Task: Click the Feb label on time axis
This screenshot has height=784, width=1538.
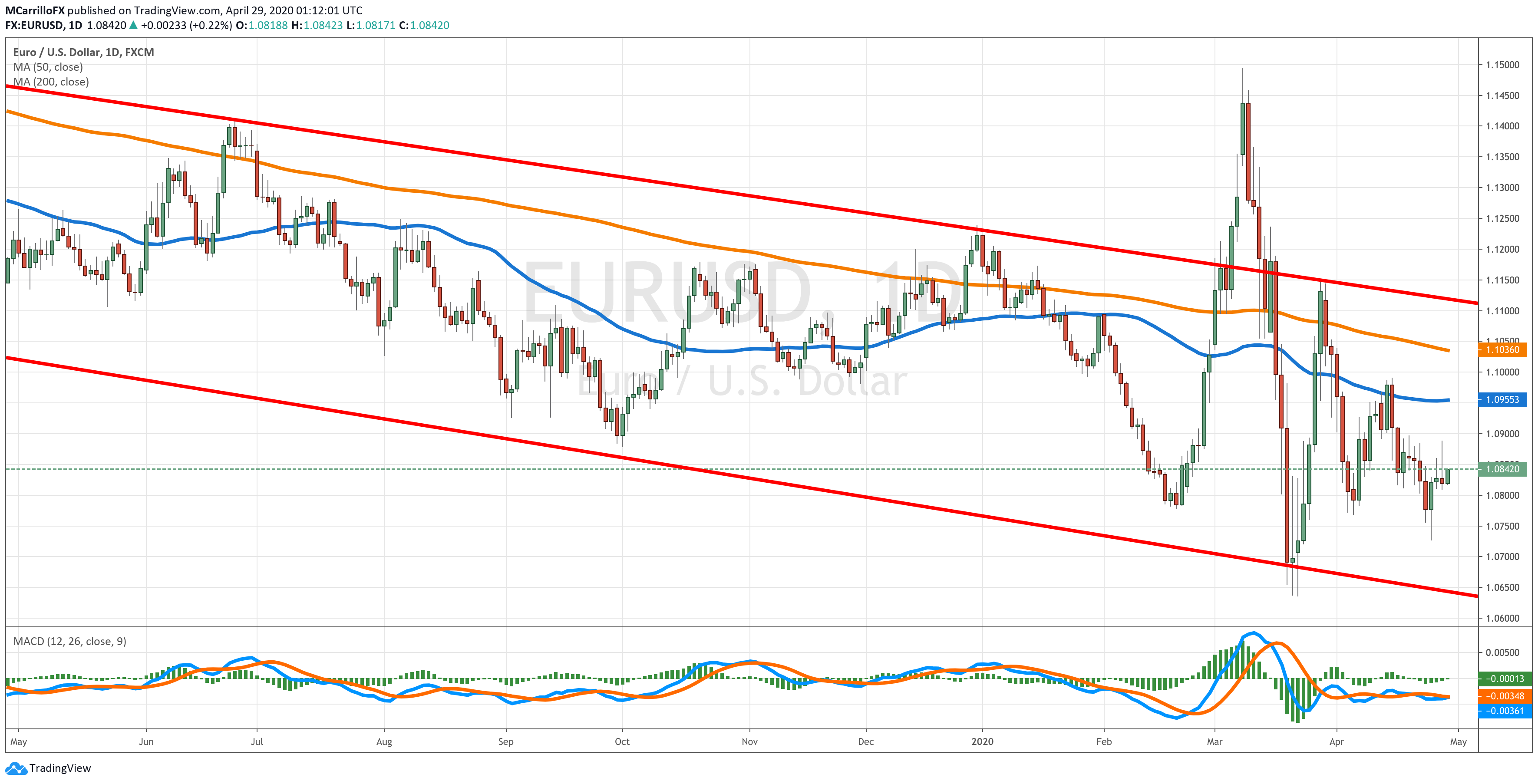Action: 1104,741
